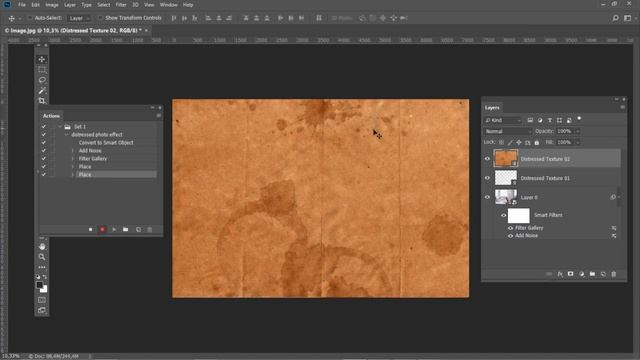Screen dimensions: 640x360
Task: Open search icon in options bar
Action: (x=616, y=18)
